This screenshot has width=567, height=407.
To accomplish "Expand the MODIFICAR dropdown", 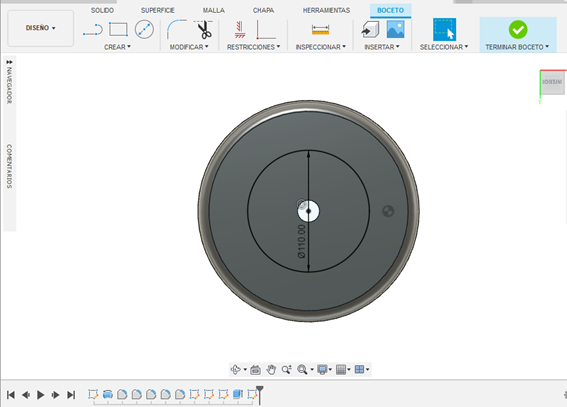I will pyautogui.click(x=189, y=47).
